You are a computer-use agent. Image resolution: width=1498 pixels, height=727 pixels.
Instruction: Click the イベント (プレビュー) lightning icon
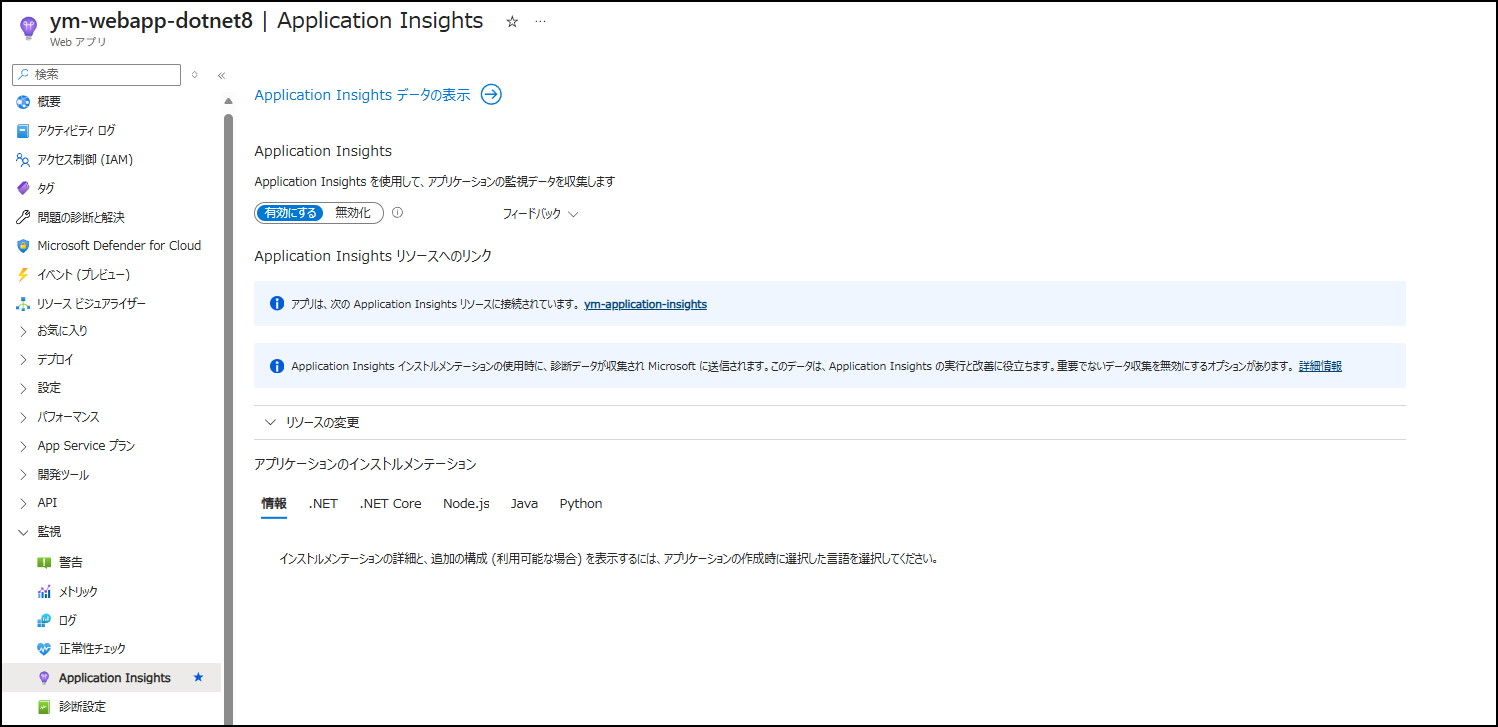(x=23, y=275)
